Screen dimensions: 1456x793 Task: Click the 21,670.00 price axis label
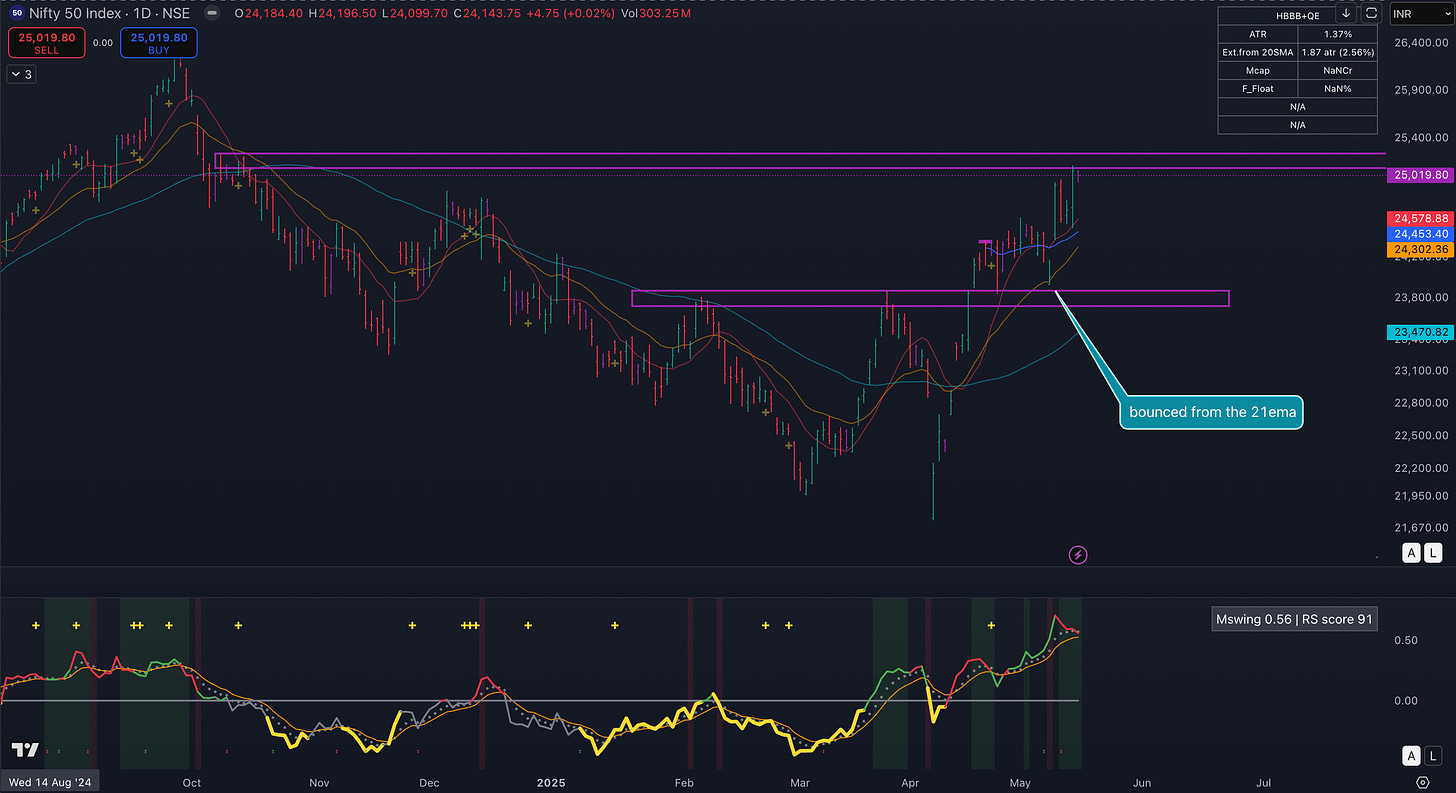pos(1422,527)
